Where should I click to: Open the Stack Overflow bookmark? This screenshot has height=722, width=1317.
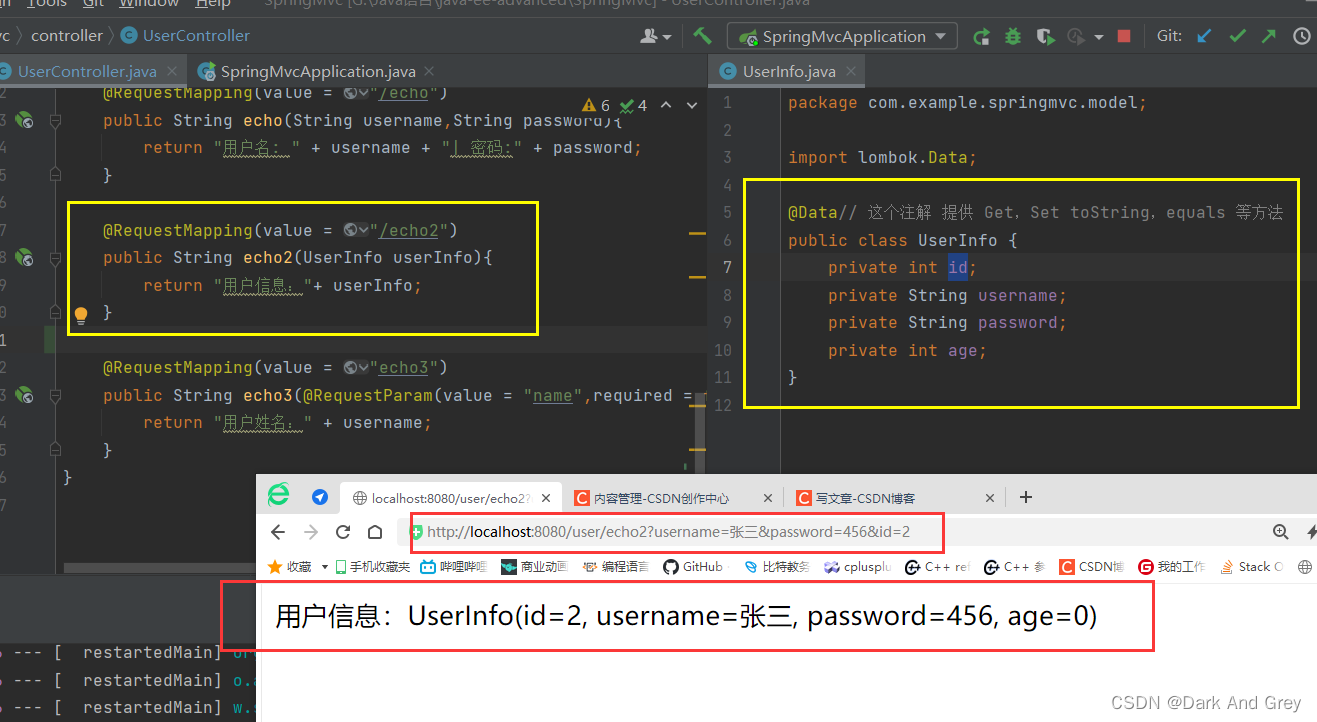[x=1253, y=566]
